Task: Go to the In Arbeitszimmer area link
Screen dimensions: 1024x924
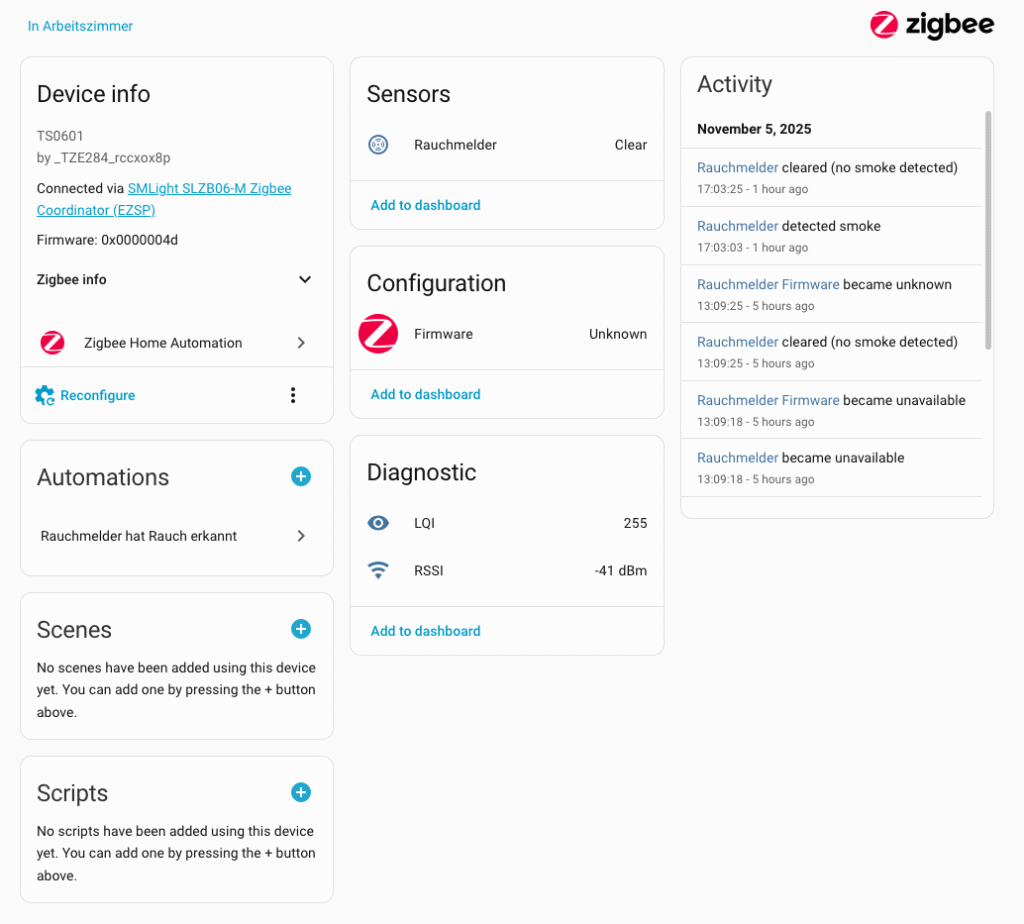Action: click(80, 26)
